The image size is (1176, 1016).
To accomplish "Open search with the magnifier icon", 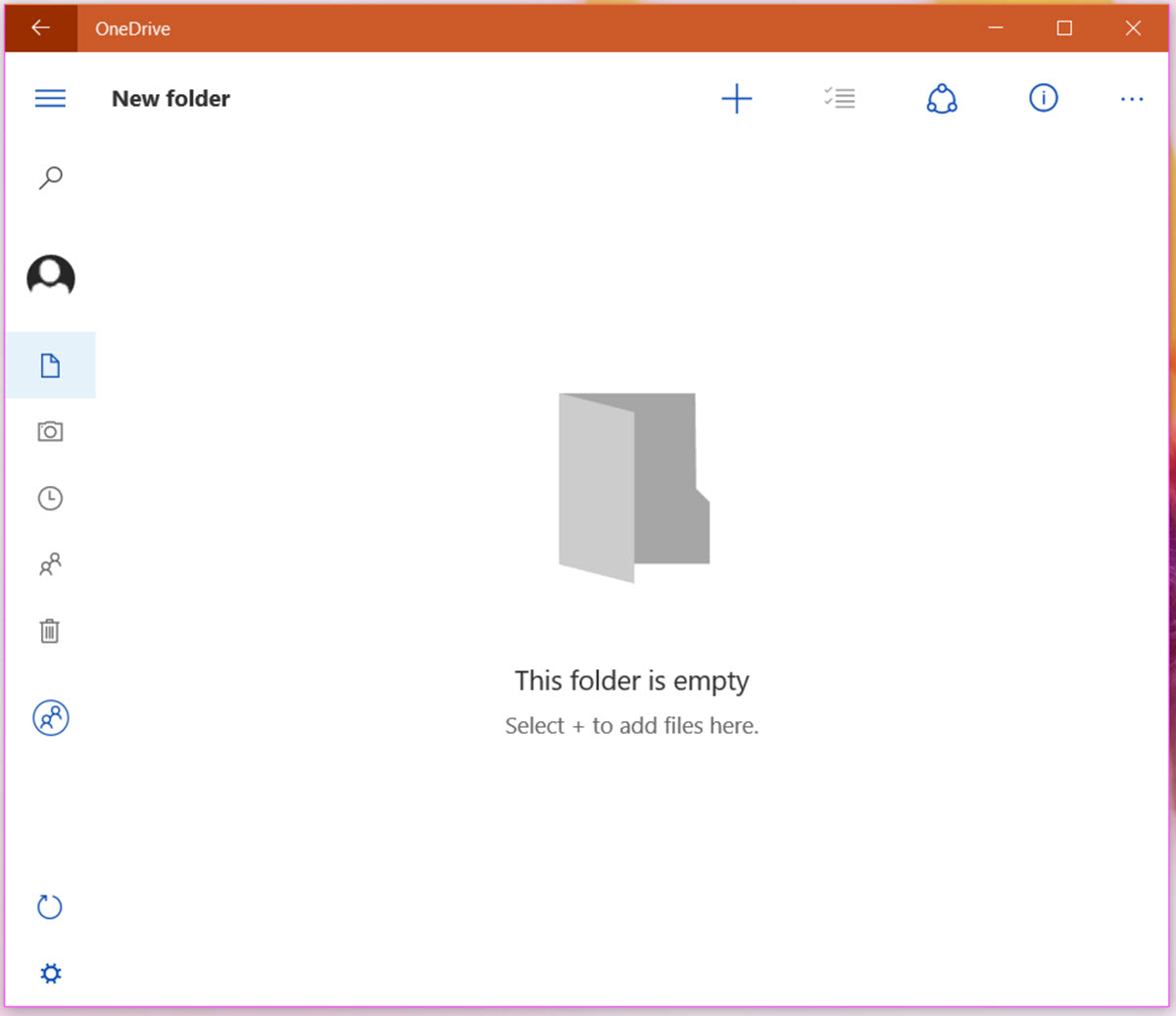I will 50,177.
